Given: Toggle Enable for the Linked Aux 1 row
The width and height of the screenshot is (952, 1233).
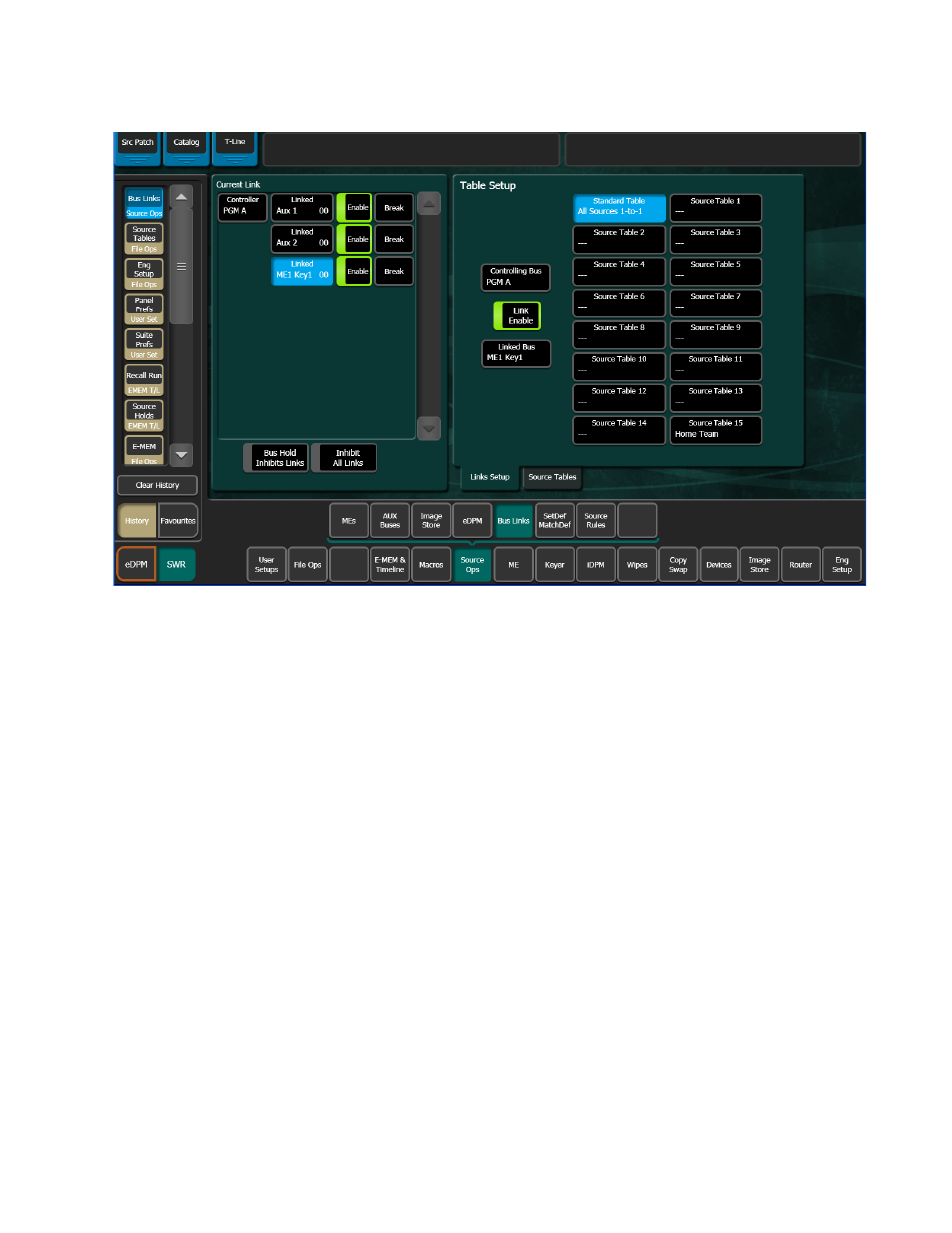Looking at the screenshot, I should 354,207.
